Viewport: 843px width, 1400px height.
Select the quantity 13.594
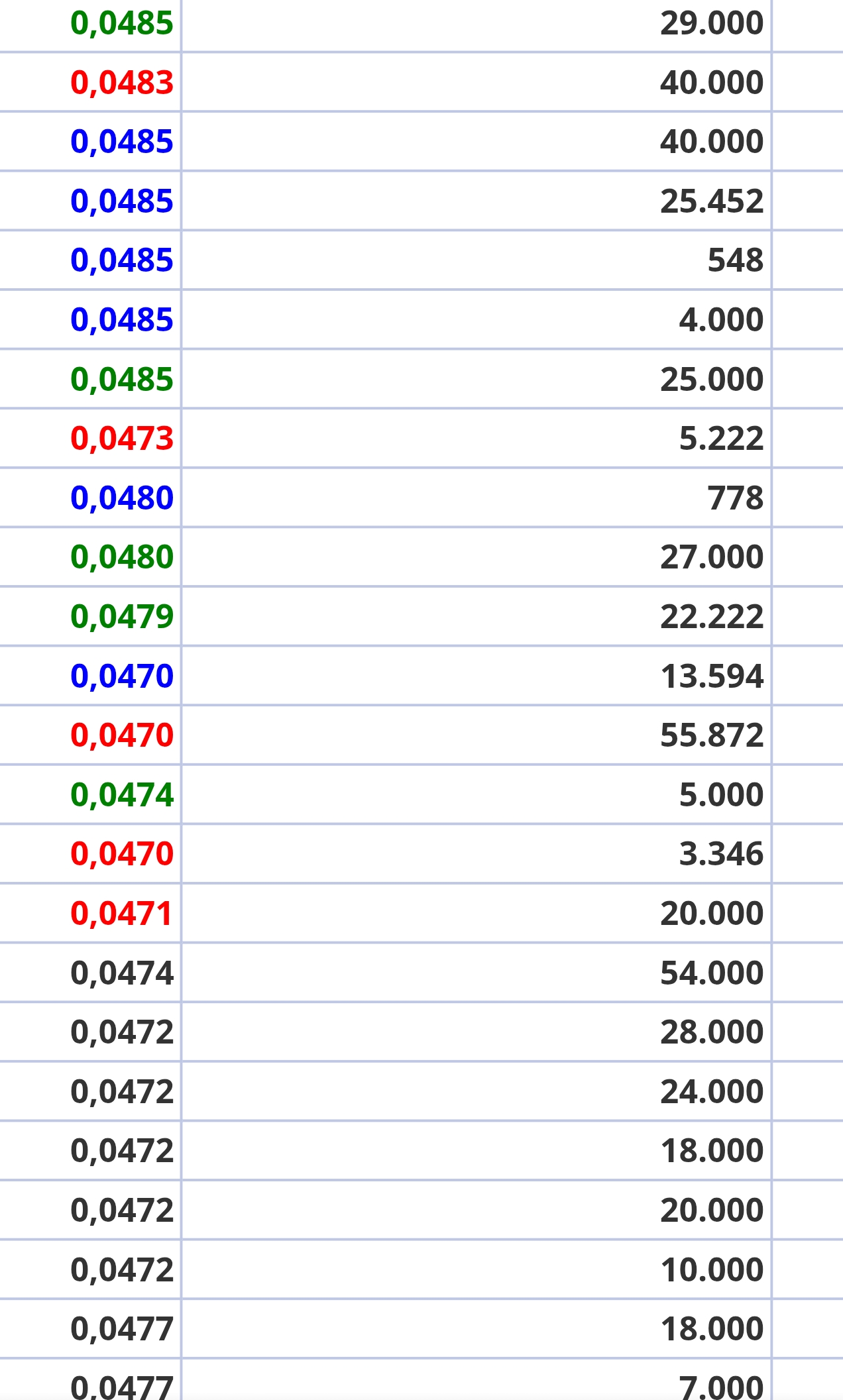[712, 676]
